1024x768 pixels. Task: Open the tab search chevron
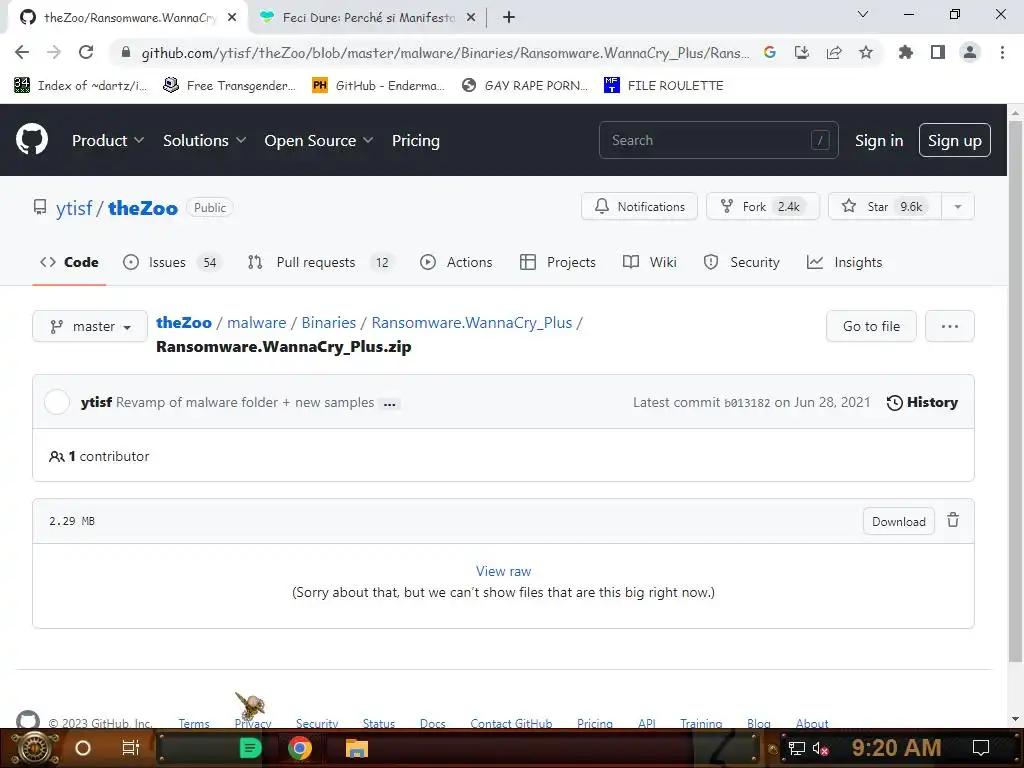[863, 14]
